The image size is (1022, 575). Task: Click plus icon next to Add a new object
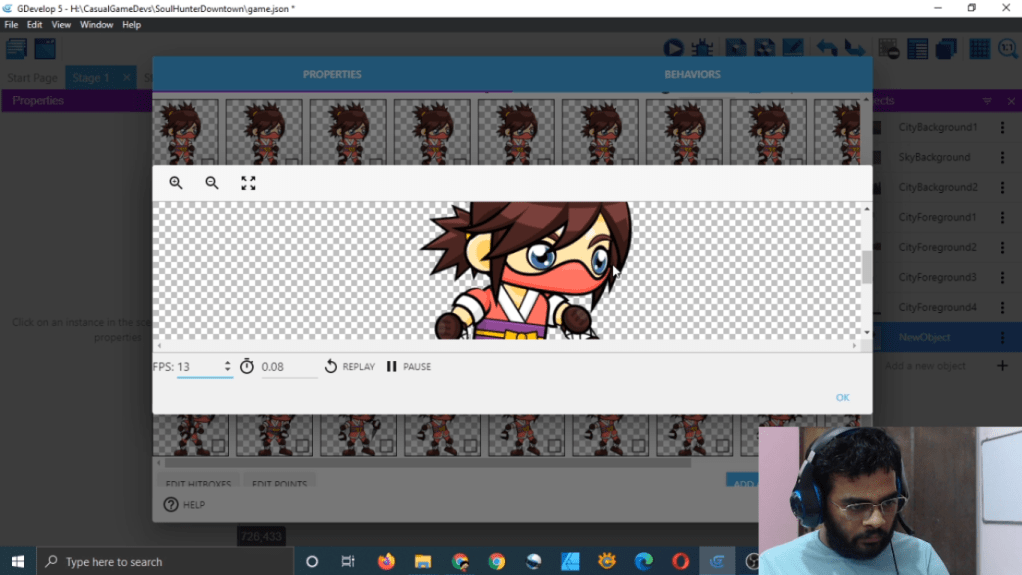[1002, 366]
